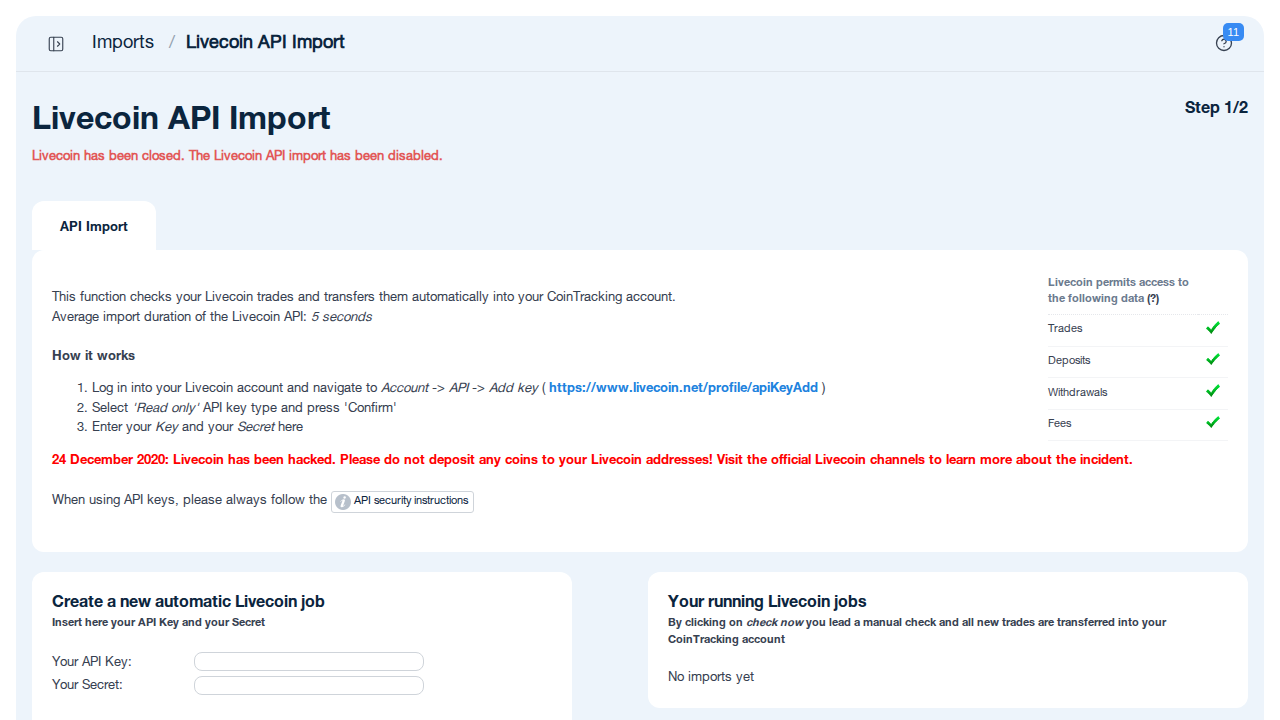The image size is (1280, 720).
Task: Go to Imports breadcrumb
Action: (x=123, y=42)
